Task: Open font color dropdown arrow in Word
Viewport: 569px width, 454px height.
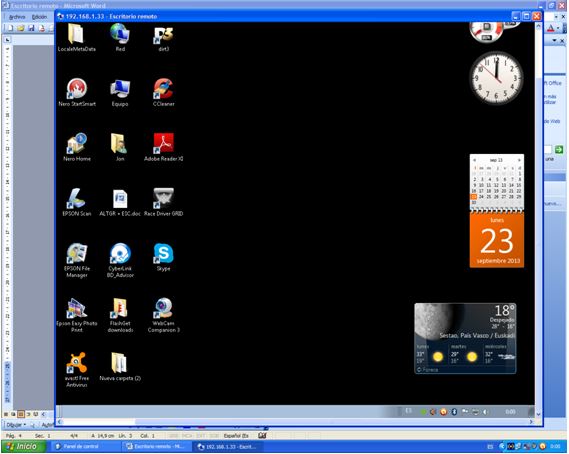Action: pos(558,28)
